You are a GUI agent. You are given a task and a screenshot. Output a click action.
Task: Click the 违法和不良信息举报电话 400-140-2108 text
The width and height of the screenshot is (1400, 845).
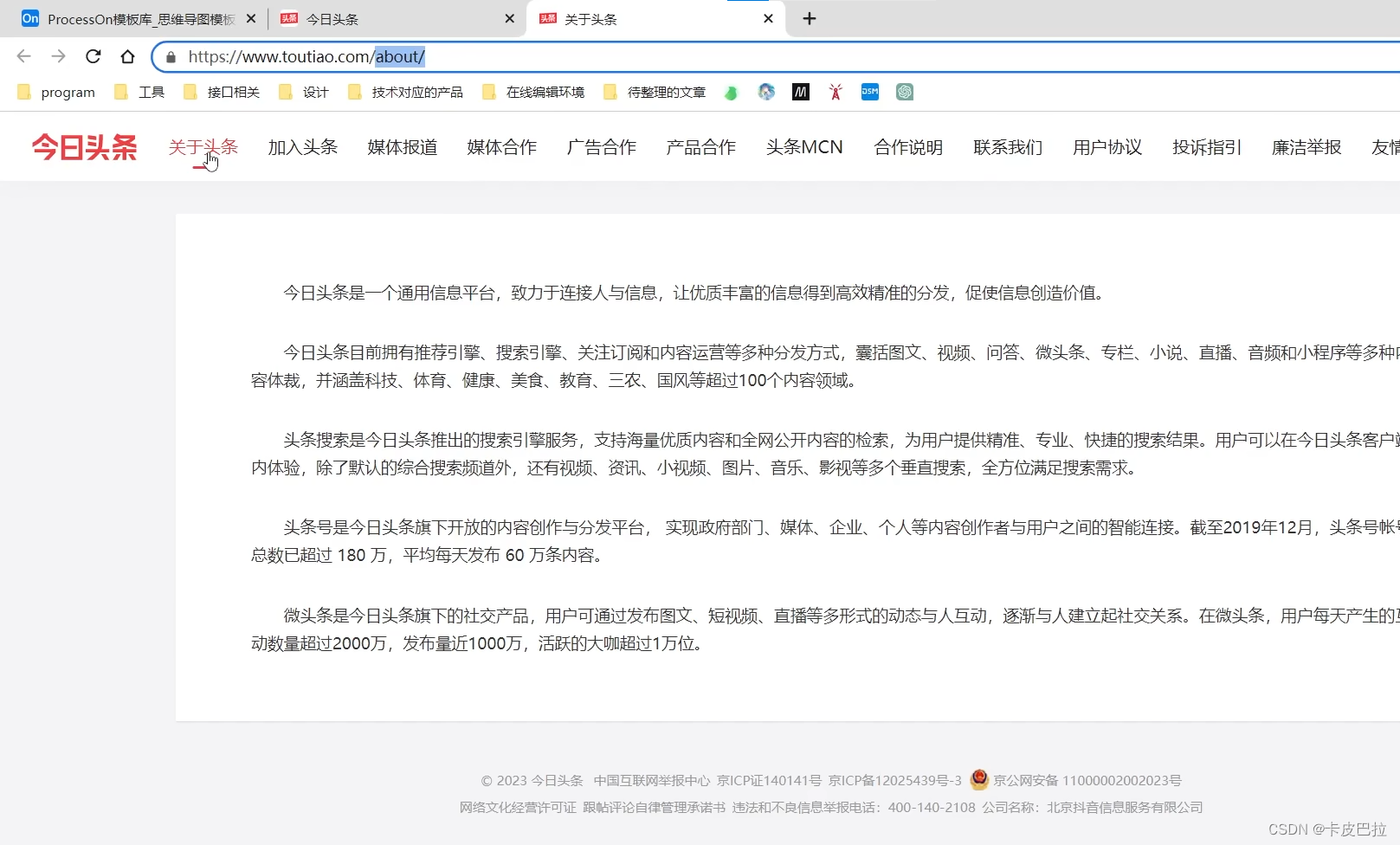click(x=854, y=808)
